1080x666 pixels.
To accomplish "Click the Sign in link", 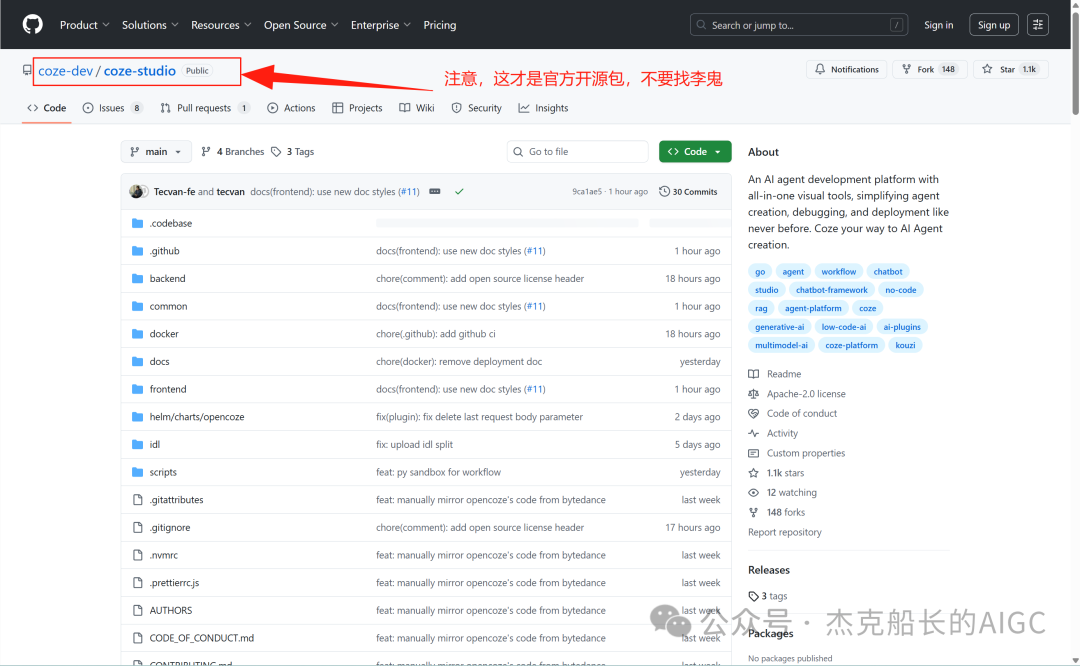I will 938,25.
